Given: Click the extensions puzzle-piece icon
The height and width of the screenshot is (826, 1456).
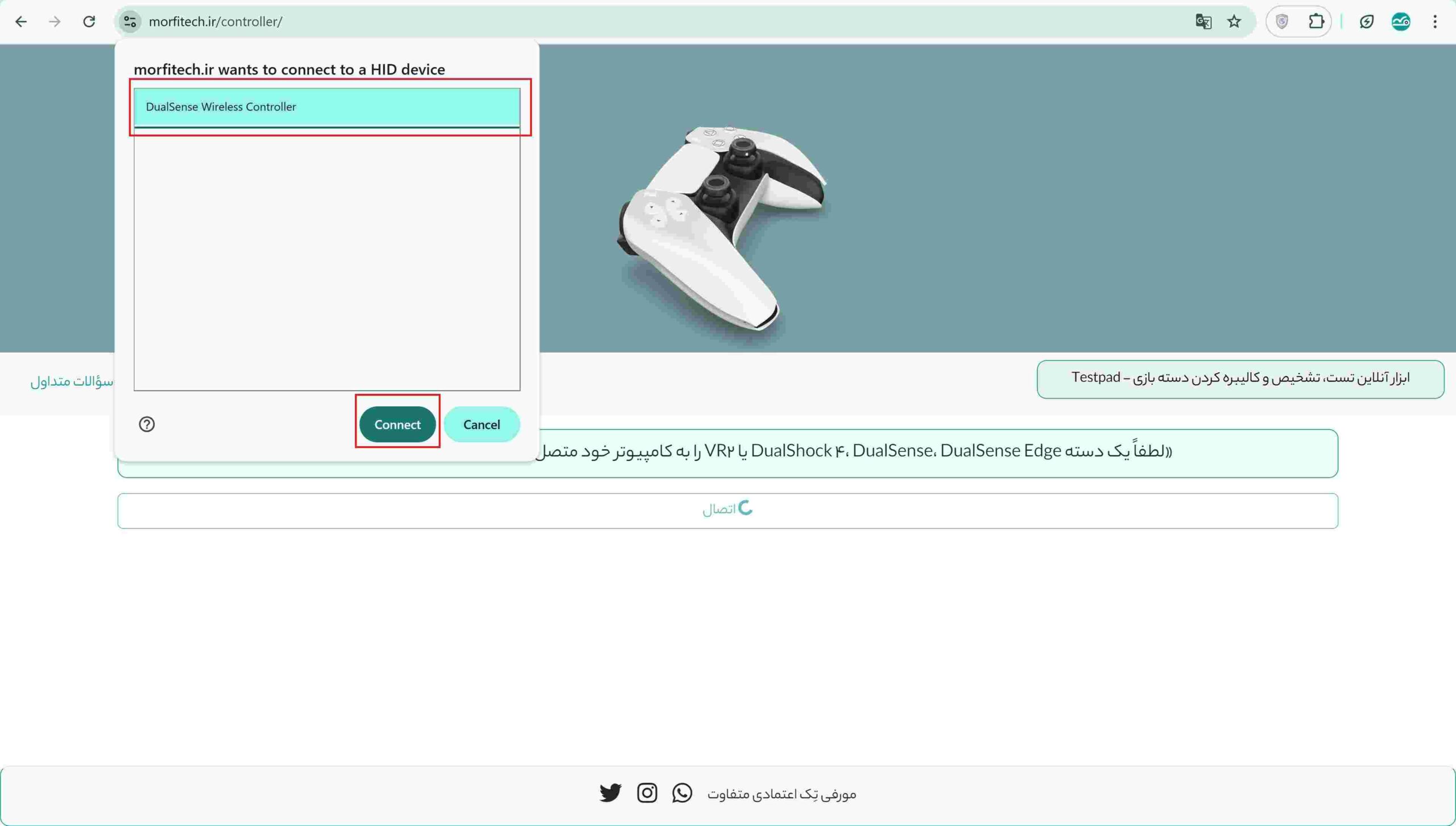Looking at the screenshot, I should click(1315, 22).
